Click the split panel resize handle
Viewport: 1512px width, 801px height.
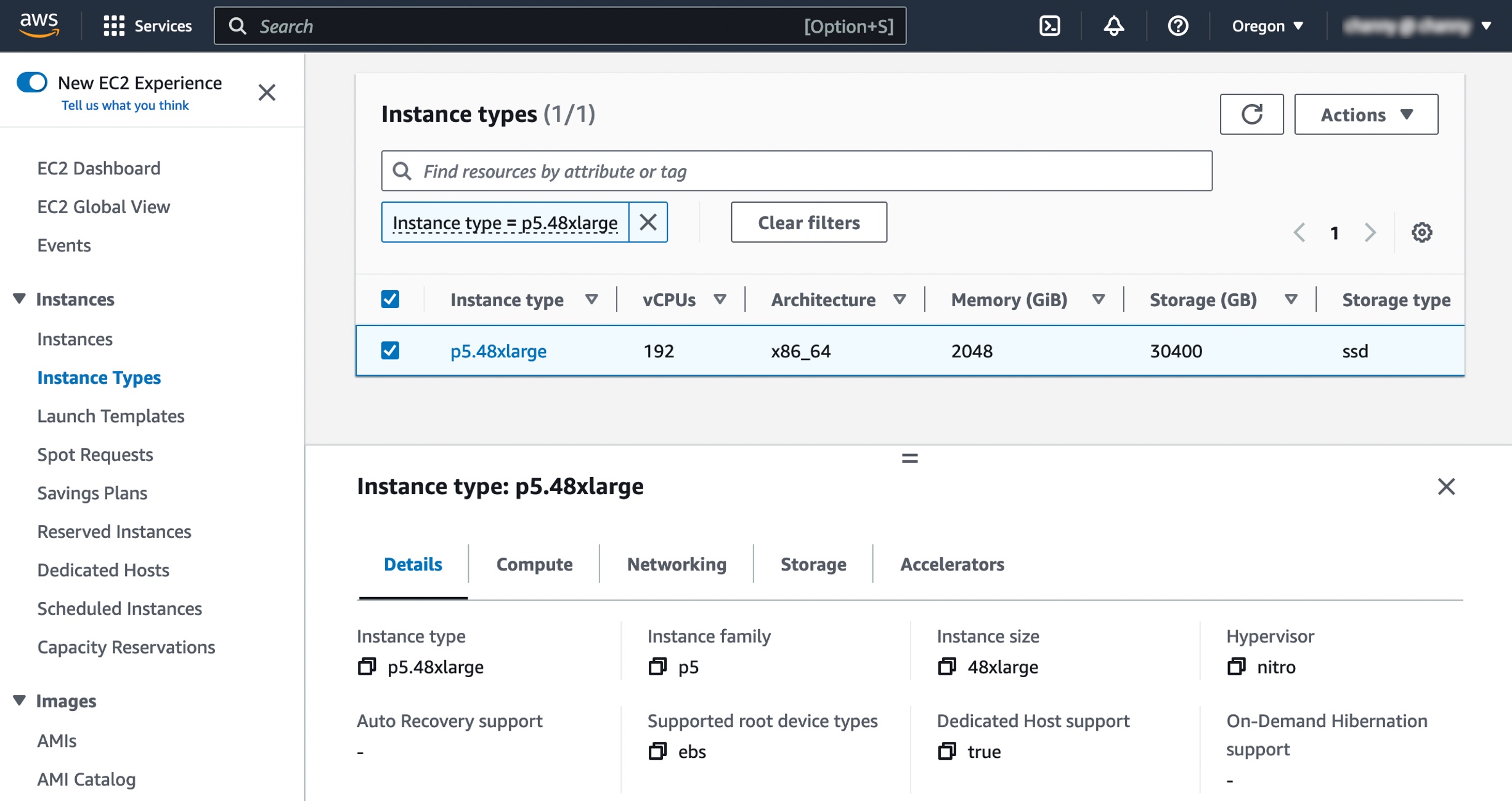point(909,458)
